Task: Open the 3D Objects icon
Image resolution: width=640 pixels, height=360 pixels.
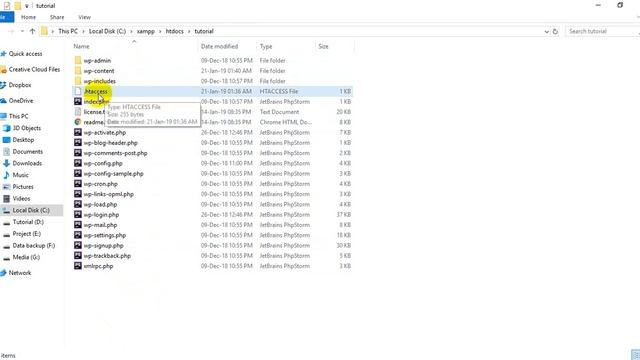Action: tap(7, 128)
